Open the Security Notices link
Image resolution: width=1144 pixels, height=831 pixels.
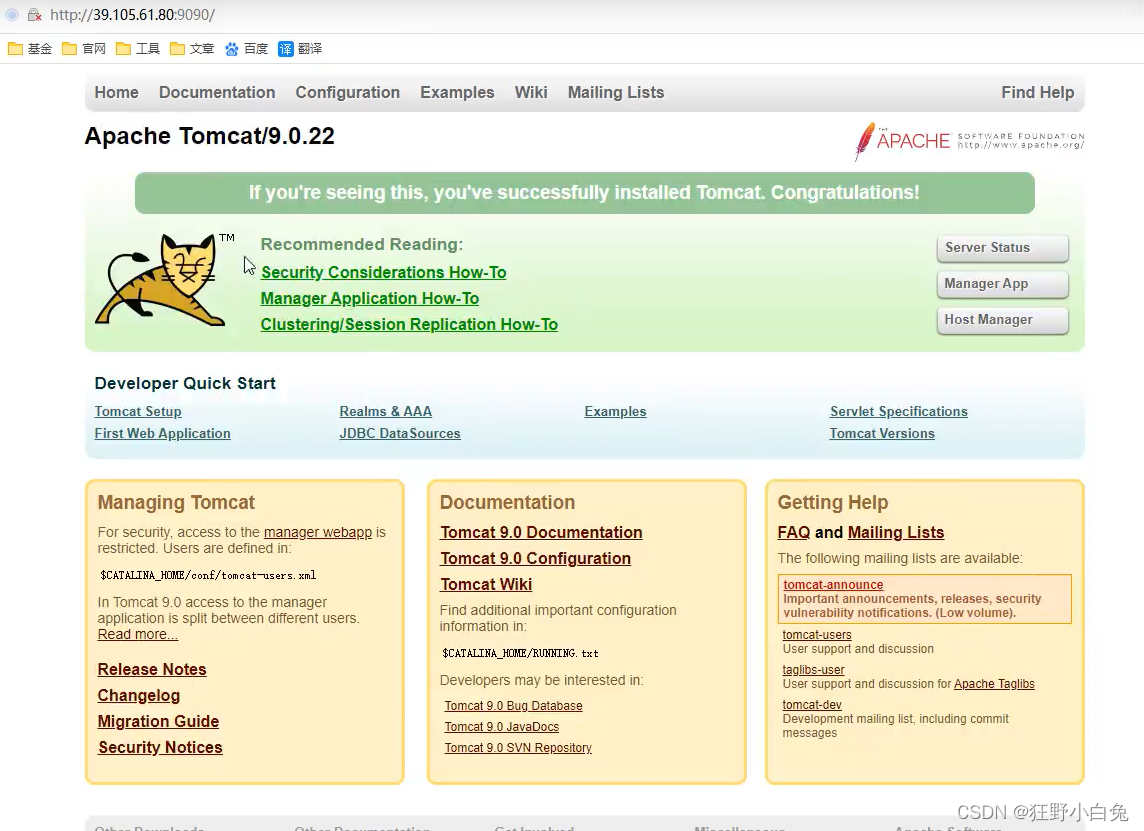tap(161, 748)
